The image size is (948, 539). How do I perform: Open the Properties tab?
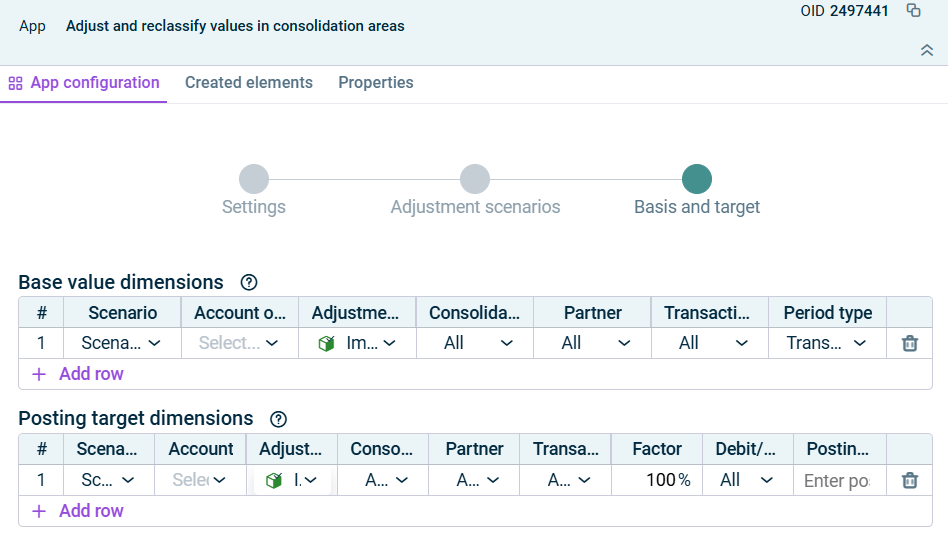coord(375,83)
